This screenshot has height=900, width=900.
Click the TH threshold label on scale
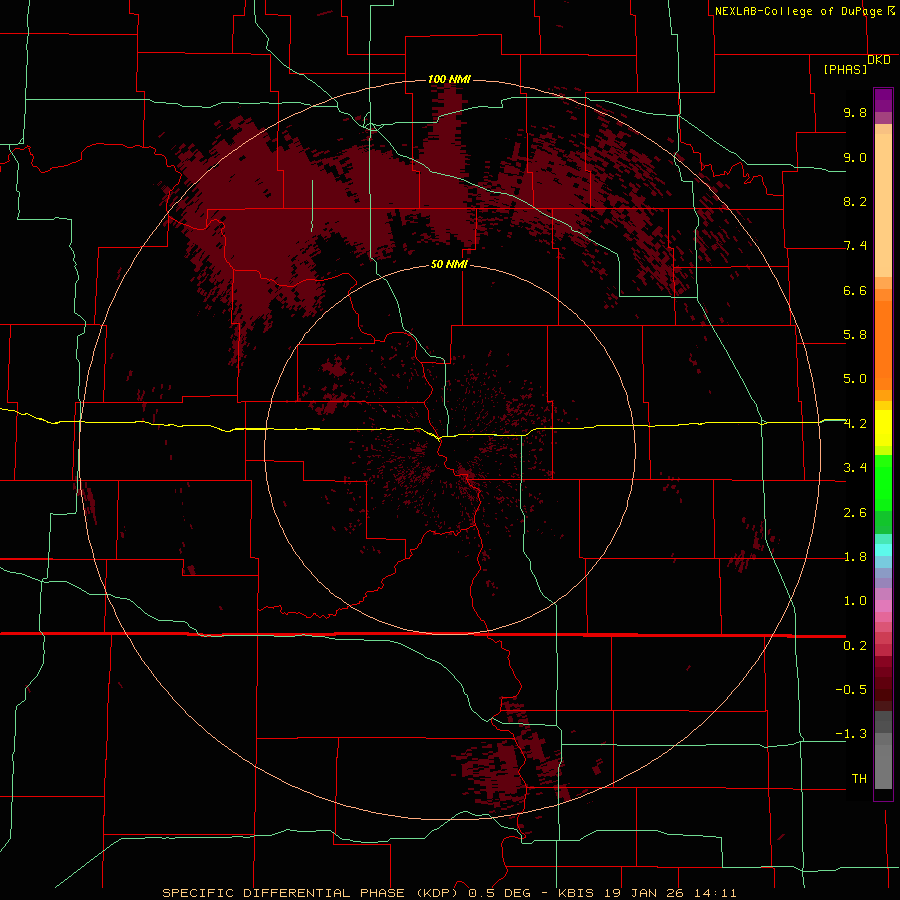(859, 779)
